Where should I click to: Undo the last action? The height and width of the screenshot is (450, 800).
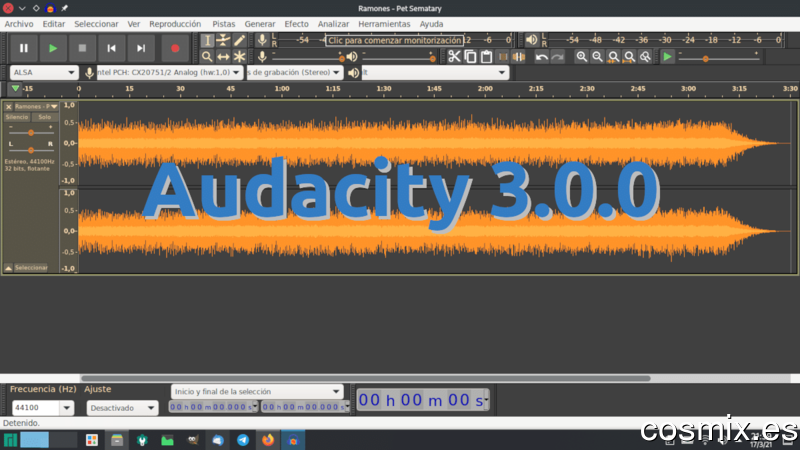coord(542,57)
